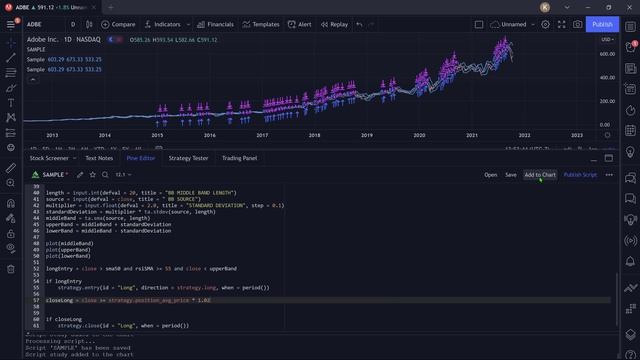Image resolution: width=640 pixels, height=360 pixels.
Task: Select the brush drawing tool
Action: 11,88
